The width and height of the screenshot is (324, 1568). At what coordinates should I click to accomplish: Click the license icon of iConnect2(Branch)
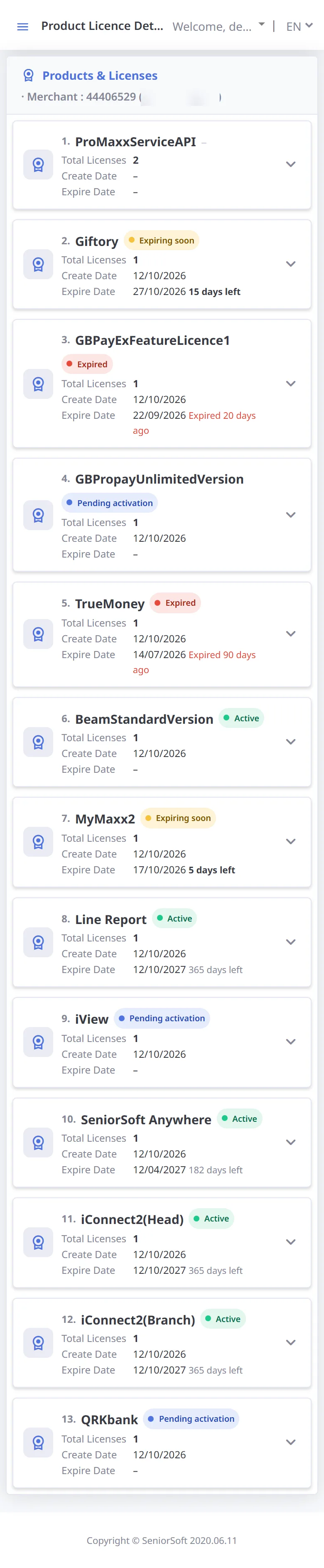[x=38, y=1343]
